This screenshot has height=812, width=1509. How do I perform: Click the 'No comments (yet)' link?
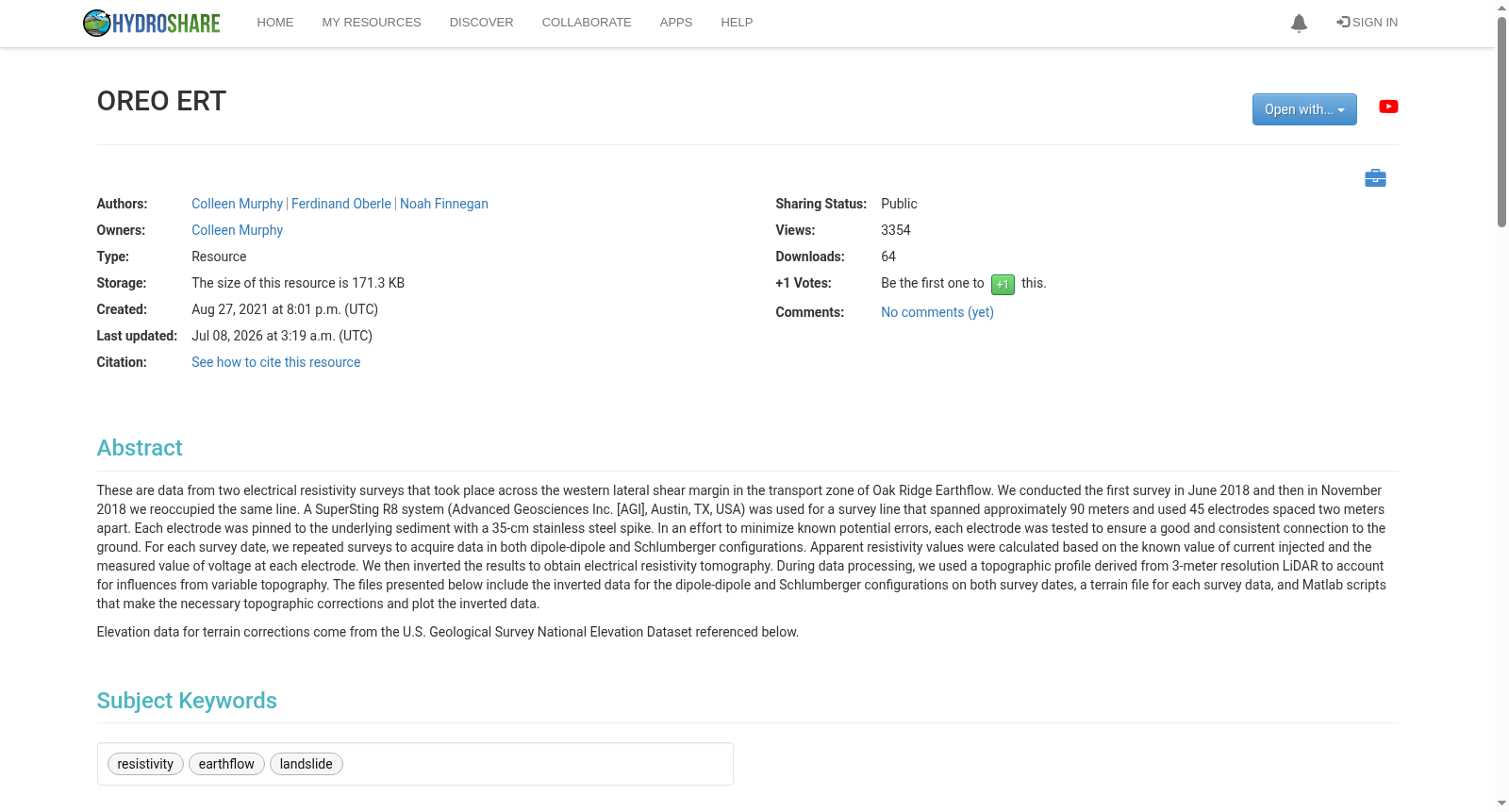[x=937, y=312]
